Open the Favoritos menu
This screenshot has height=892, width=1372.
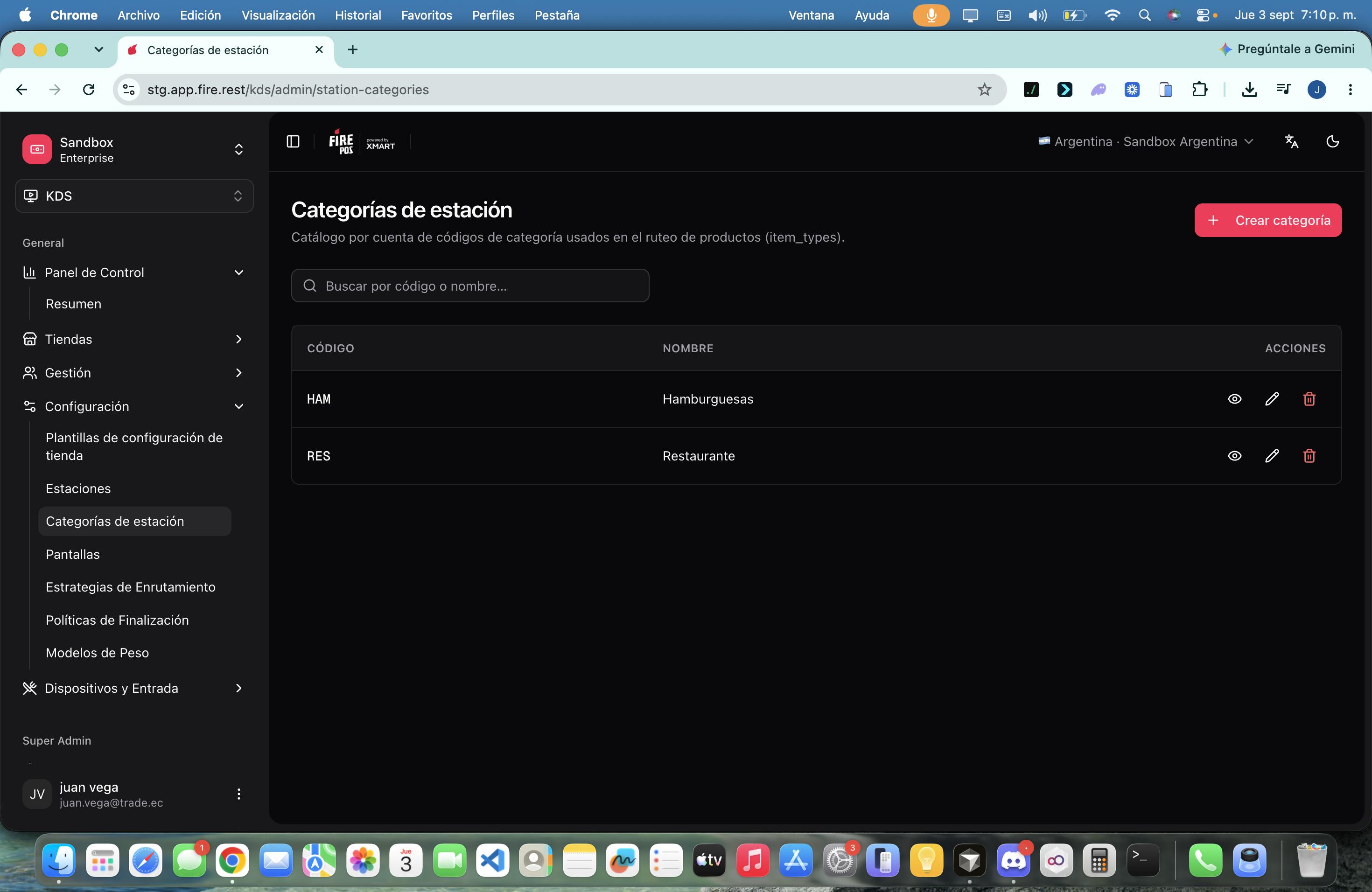click(x=426, y=15)
